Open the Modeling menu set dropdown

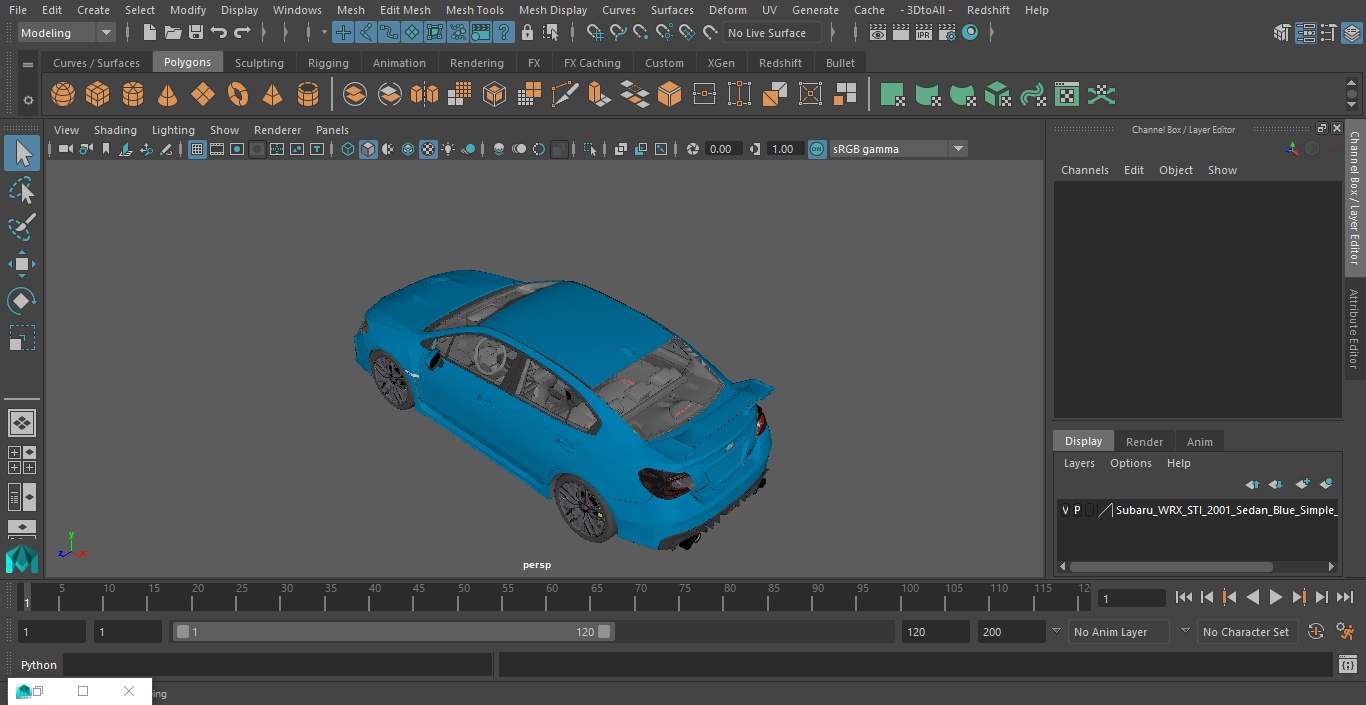pos(66,33)
